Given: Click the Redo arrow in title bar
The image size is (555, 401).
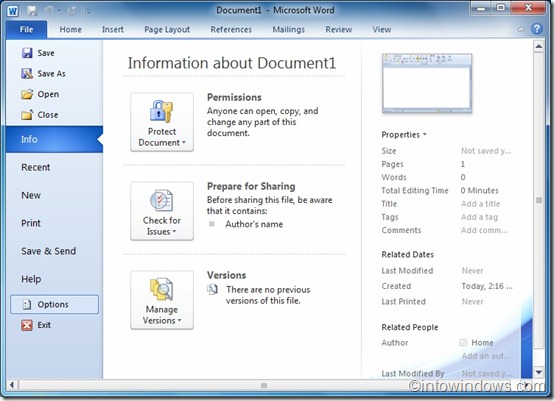Looking at the screenshot, I should coord(72,11).
